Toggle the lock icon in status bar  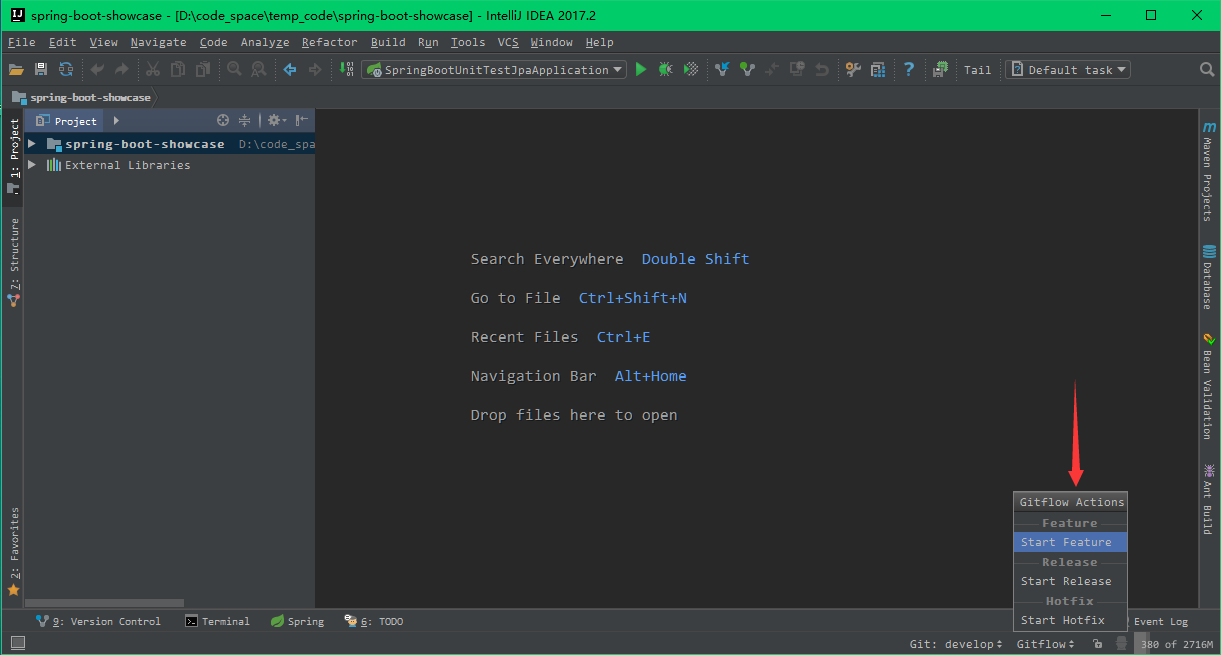pyautogui.click(x=1097, y=644)
